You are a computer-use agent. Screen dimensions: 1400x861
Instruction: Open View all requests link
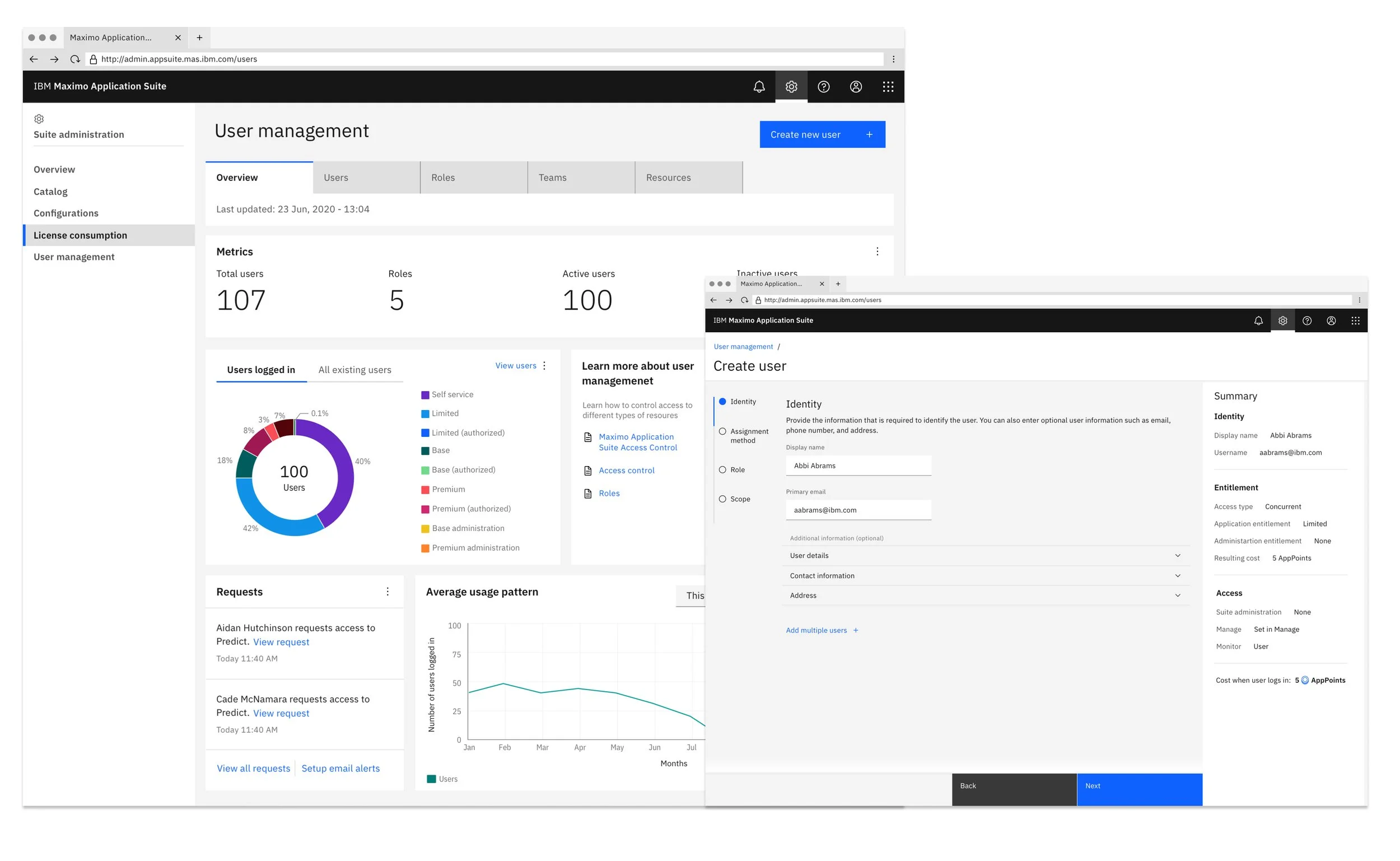(253, 768)
